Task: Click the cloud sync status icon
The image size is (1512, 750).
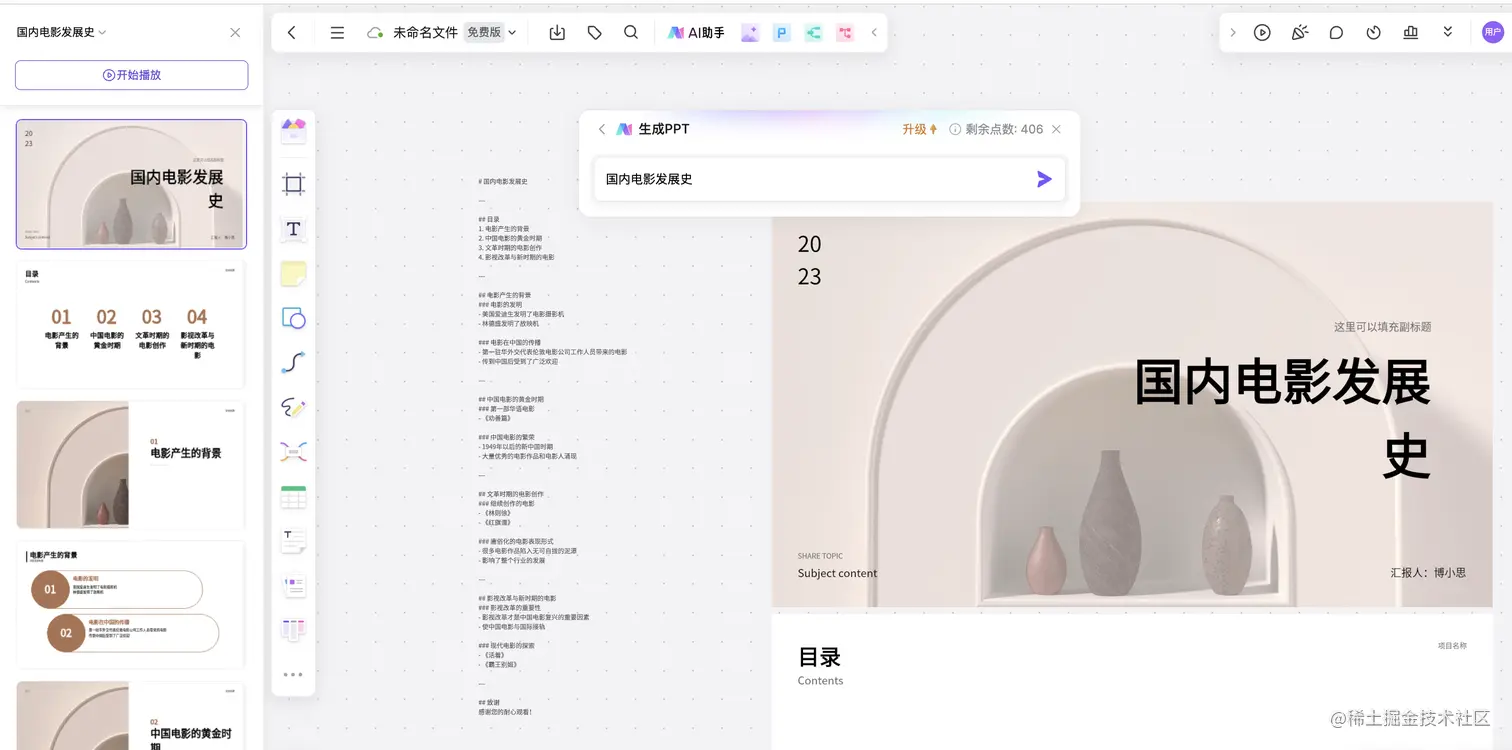Action: pyautogui.click(x=375, y=32)
